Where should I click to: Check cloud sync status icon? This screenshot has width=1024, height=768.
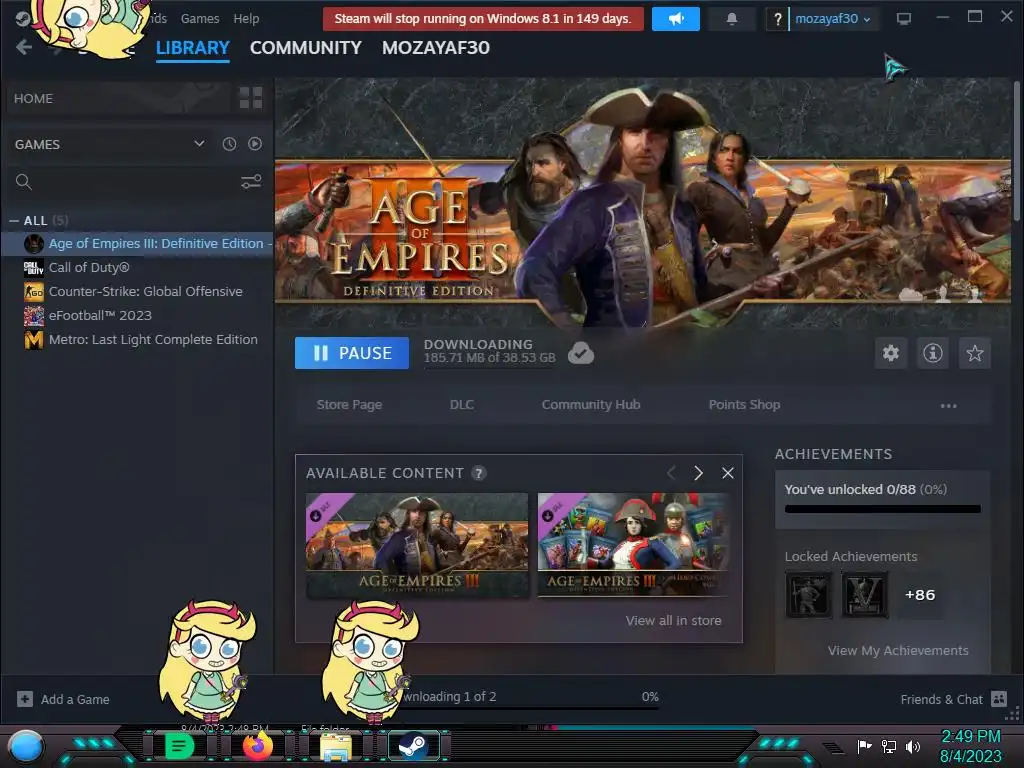tap(581, 353)
